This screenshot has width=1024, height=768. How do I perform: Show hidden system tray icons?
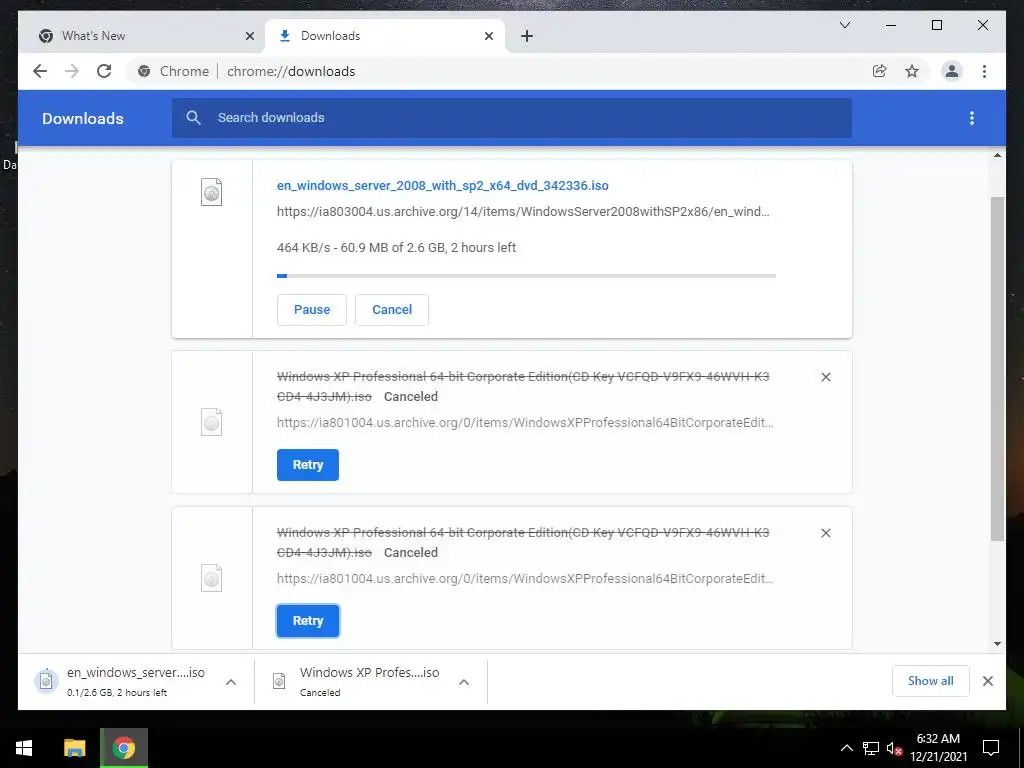[x=846, y=748]
